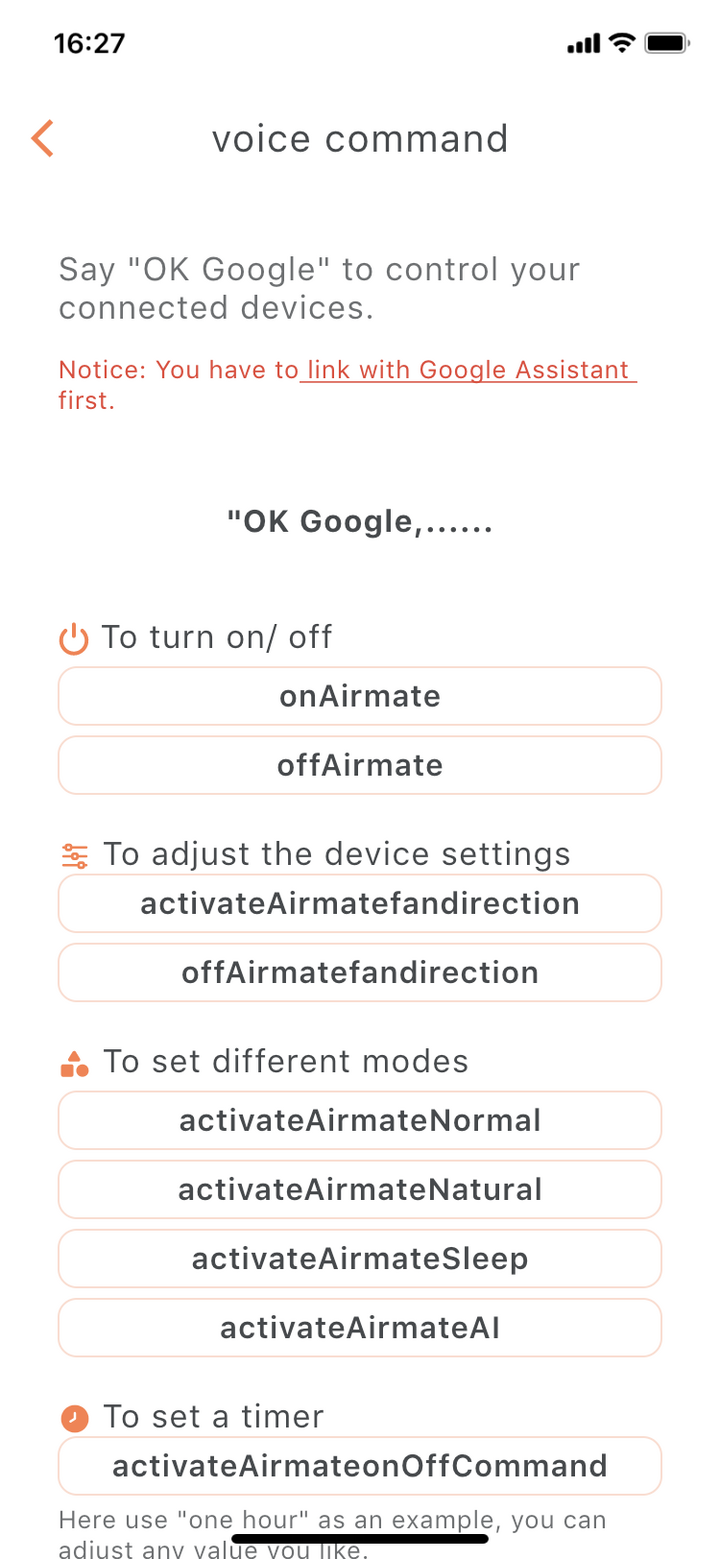The image size is (720, 1559).
Task: Tap the battery icon in status bar
Action: (665, 43)
